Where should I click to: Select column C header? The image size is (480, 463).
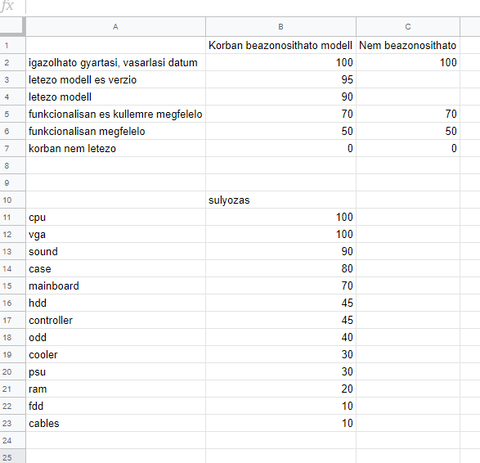point(408,27)
